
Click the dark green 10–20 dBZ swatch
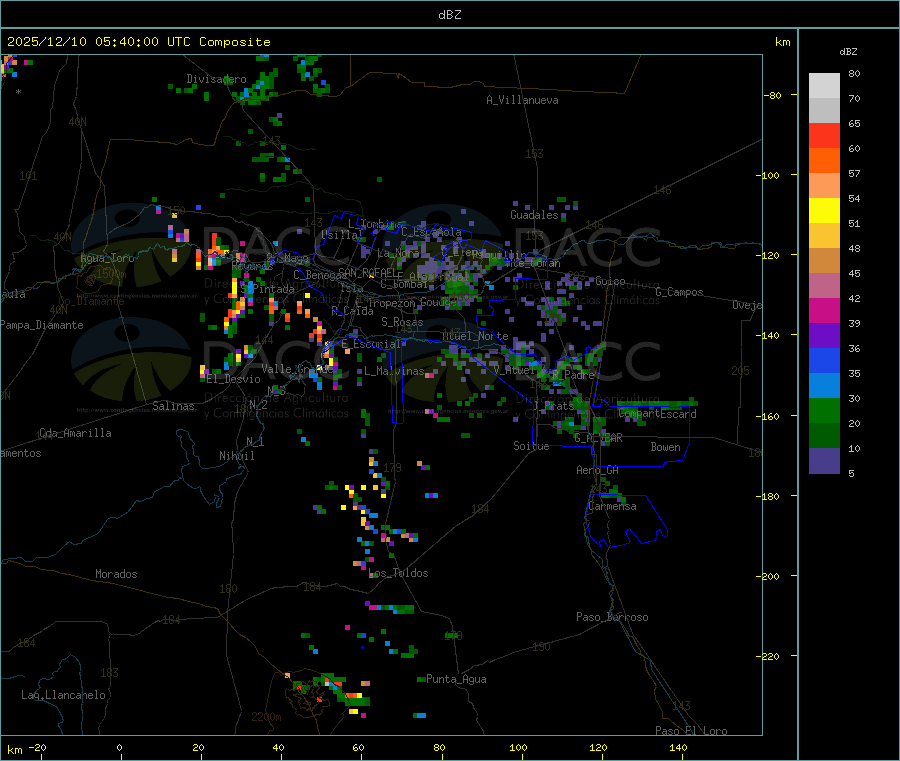(824, 436)
